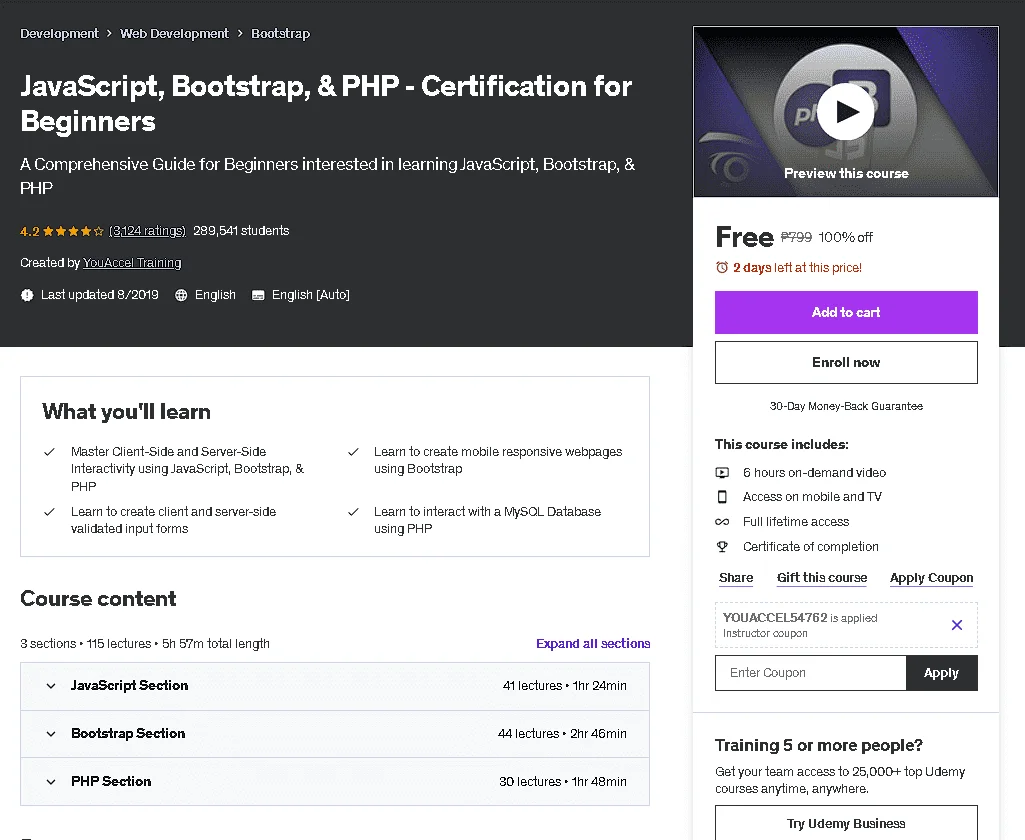1025x840 pixels.
Task: Click the JavaScript Section title
Action: coord(129,686)
